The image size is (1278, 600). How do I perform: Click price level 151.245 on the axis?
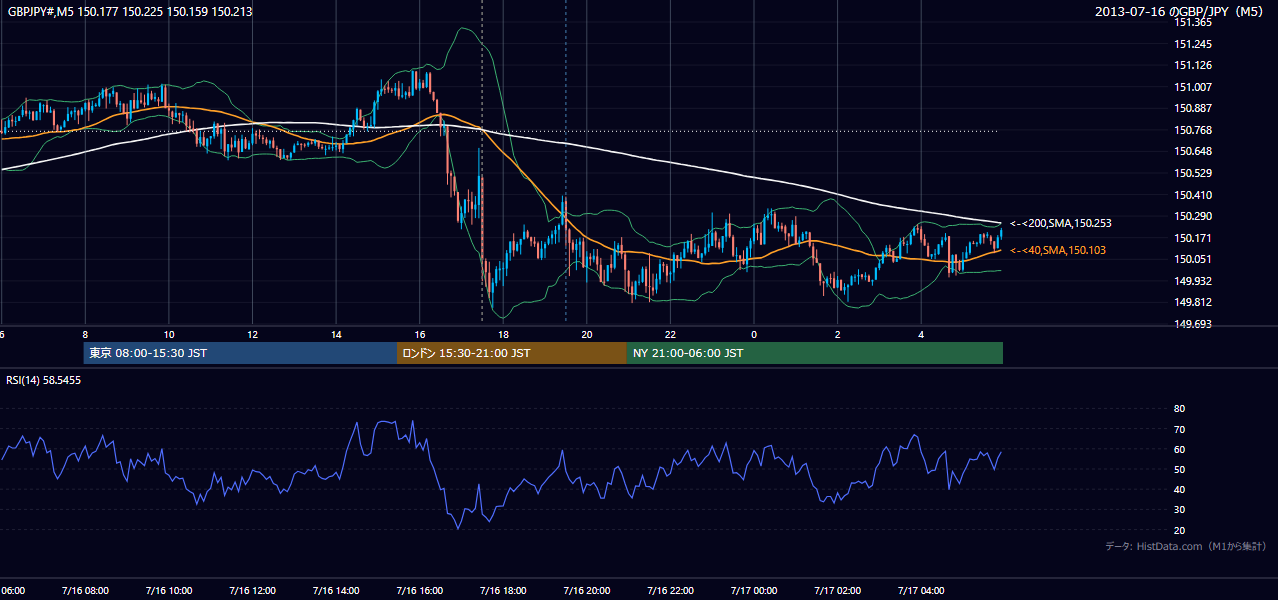click(x=1194, y=44)
